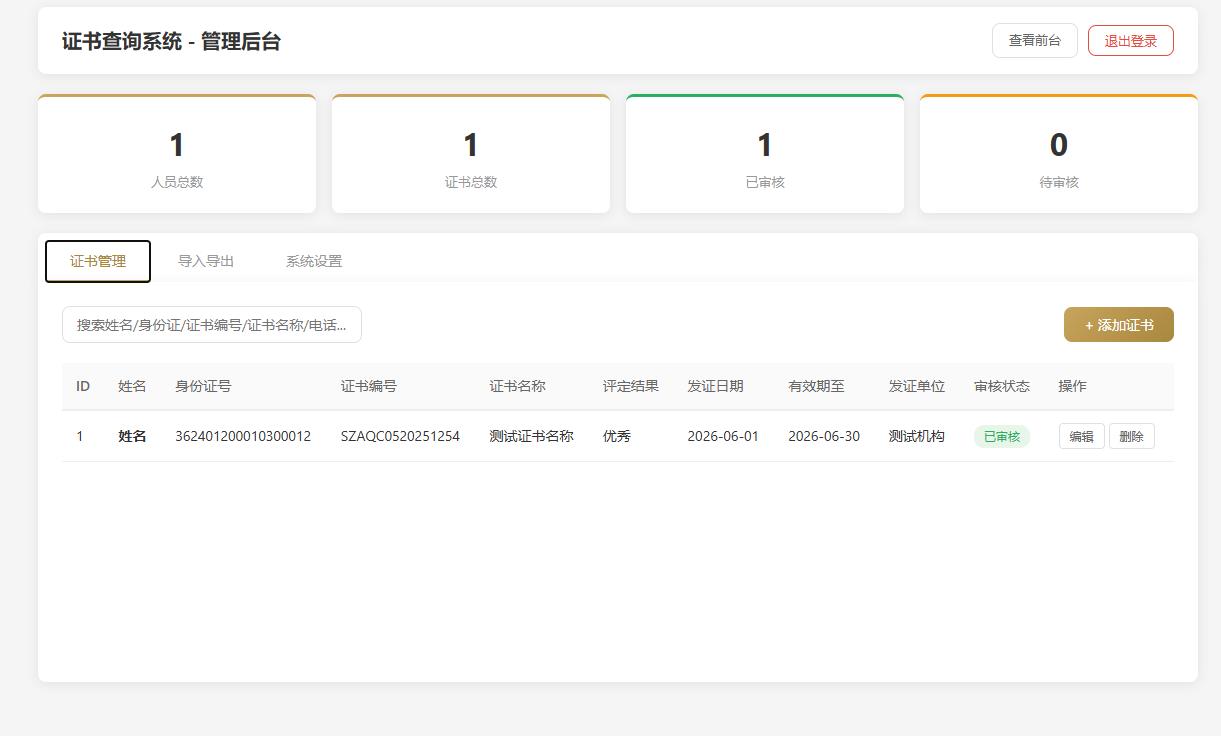
Task: Click the ID column header
Action: coord(83,386)
